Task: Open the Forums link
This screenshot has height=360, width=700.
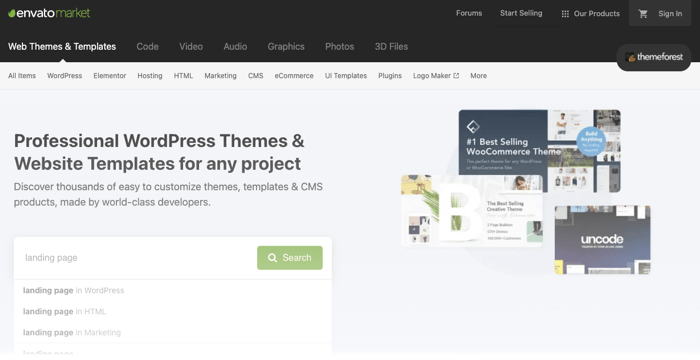Action: (x=469, y=13)
